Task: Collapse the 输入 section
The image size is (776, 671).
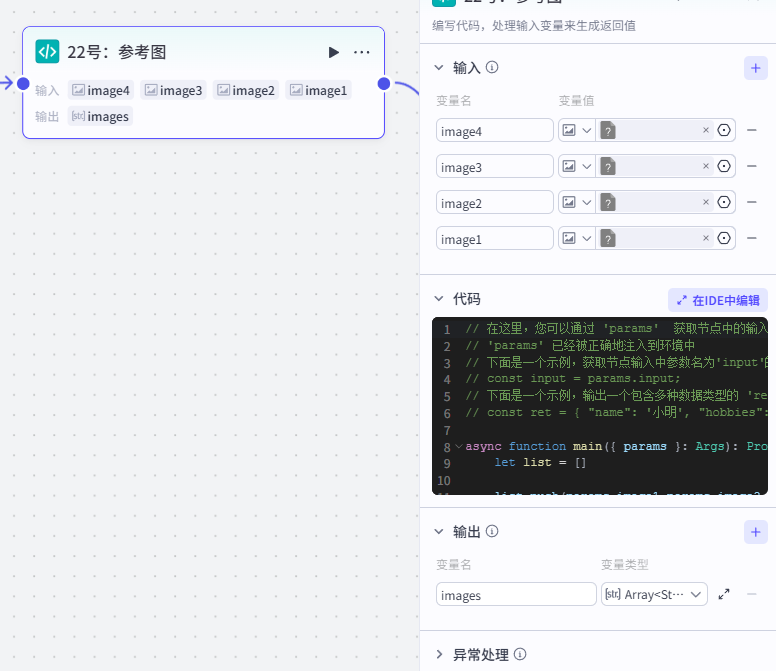Action: tap(439, 67)
